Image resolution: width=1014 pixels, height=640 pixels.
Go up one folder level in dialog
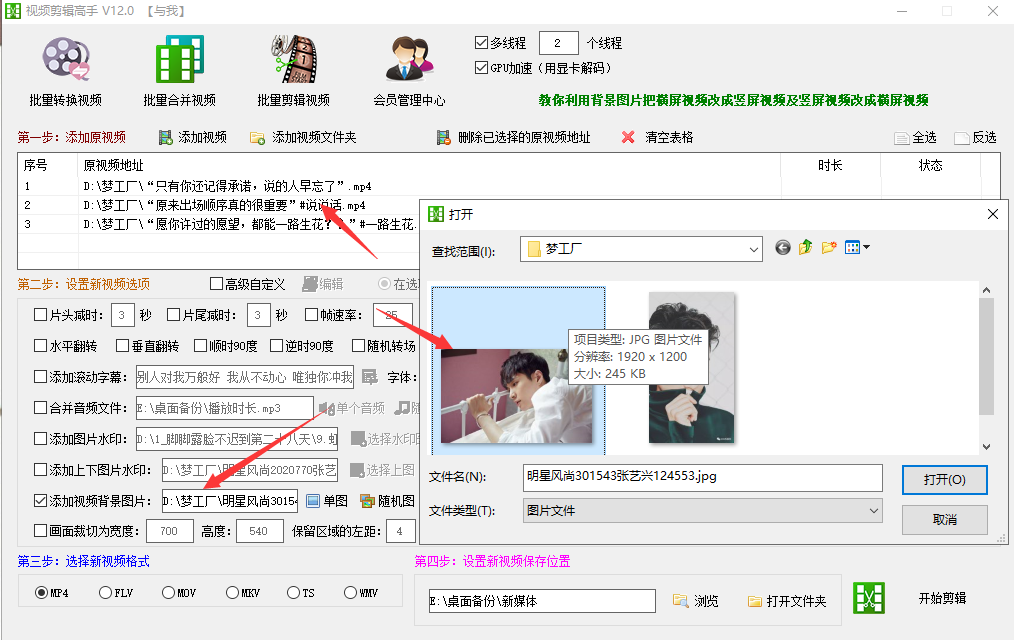(805, 247)
